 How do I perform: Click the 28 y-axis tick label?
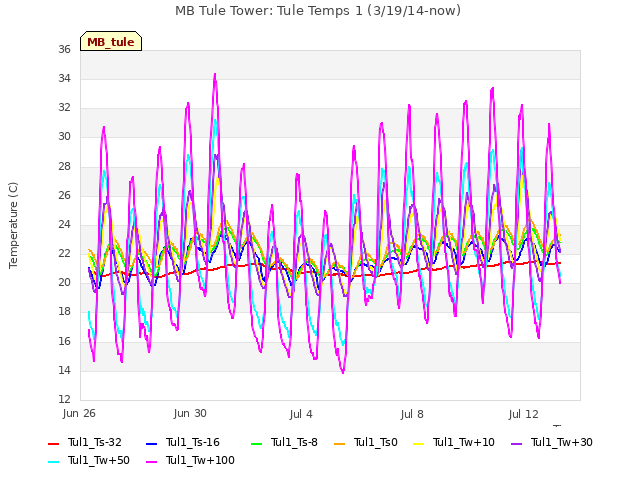click(x=64, y=167)
